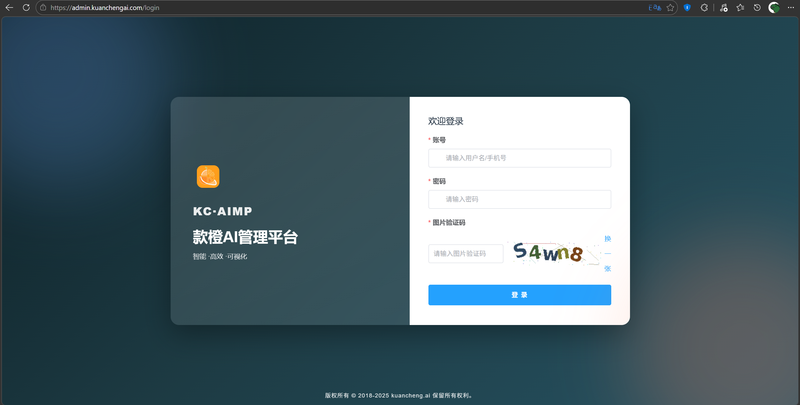Image resolution: width=800 pixels, height=405 pixels.
Task: Reload the page with the refresh icon
Action: (x=26, y=8)
